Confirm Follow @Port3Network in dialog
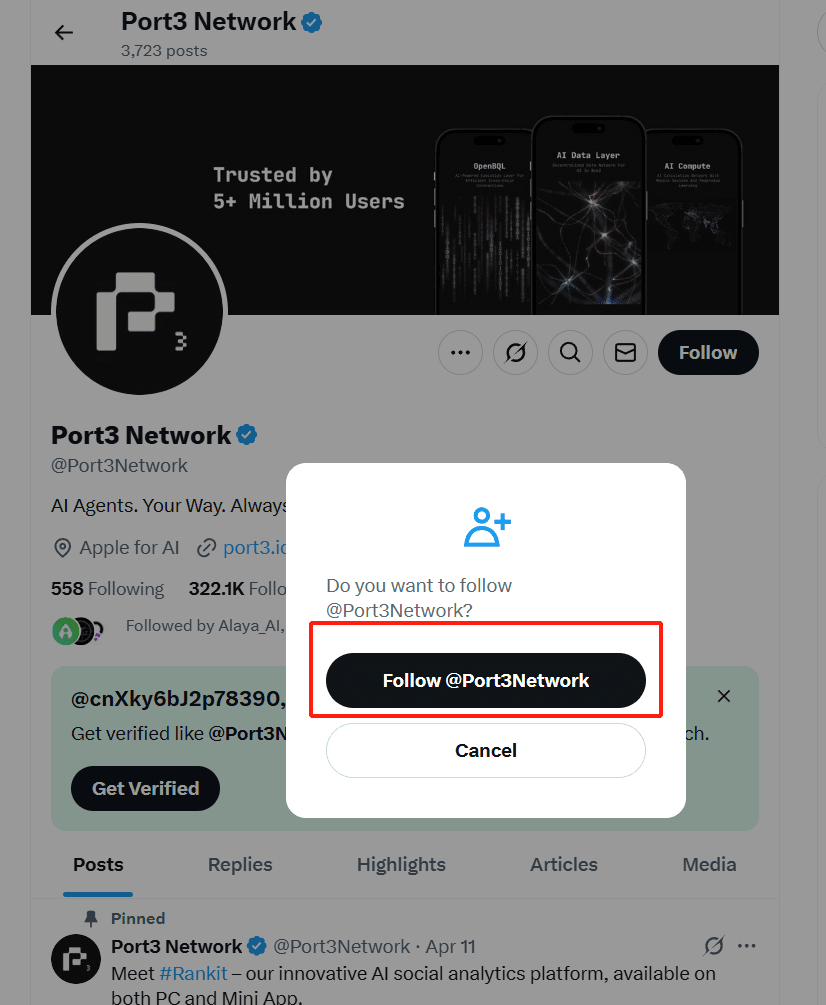The width and height of the screenshot is (826, 1005). click(486, 681)
